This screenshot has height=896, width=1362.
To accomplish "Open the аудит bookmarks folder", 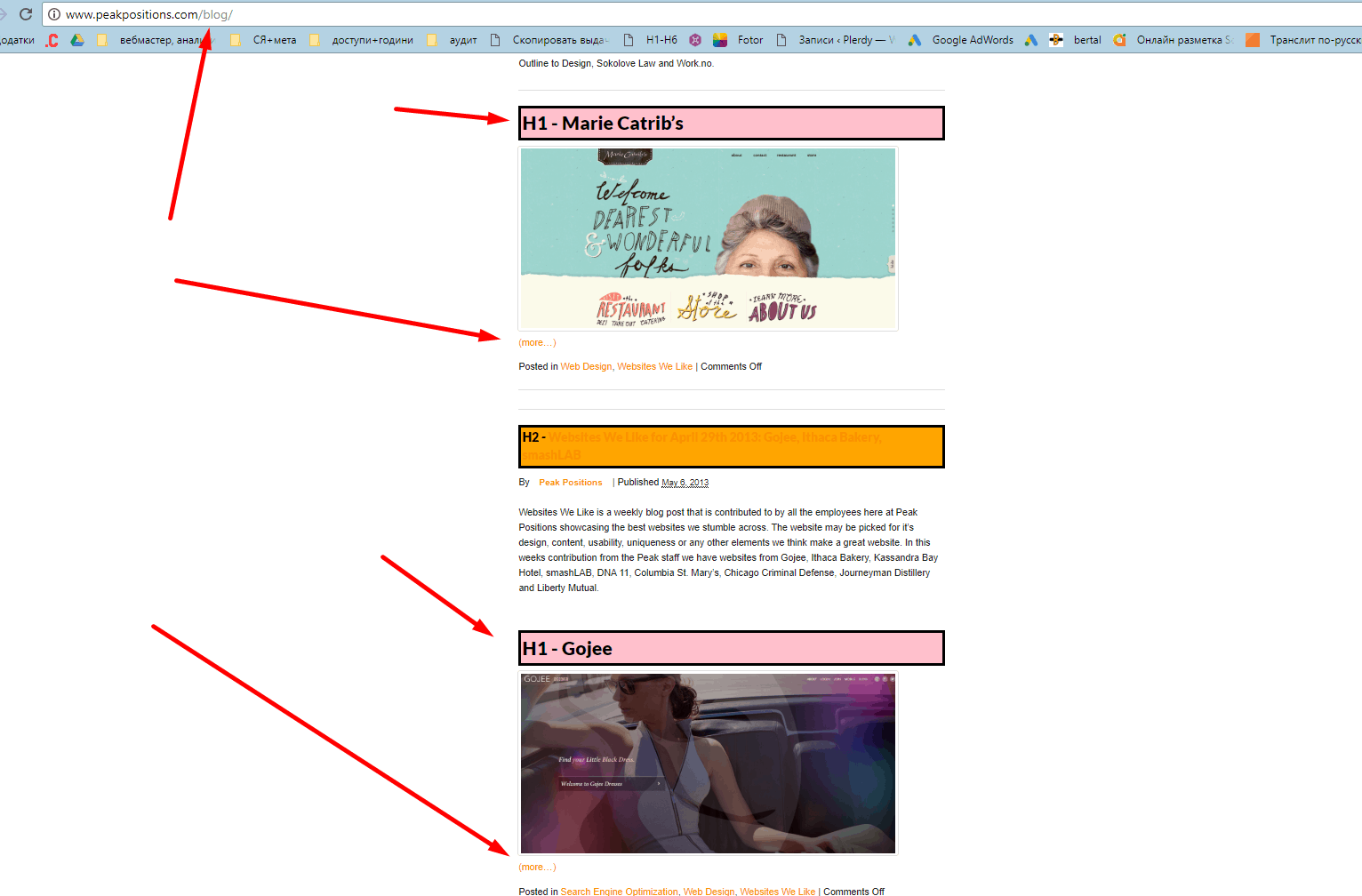I will tap(464, 39).
